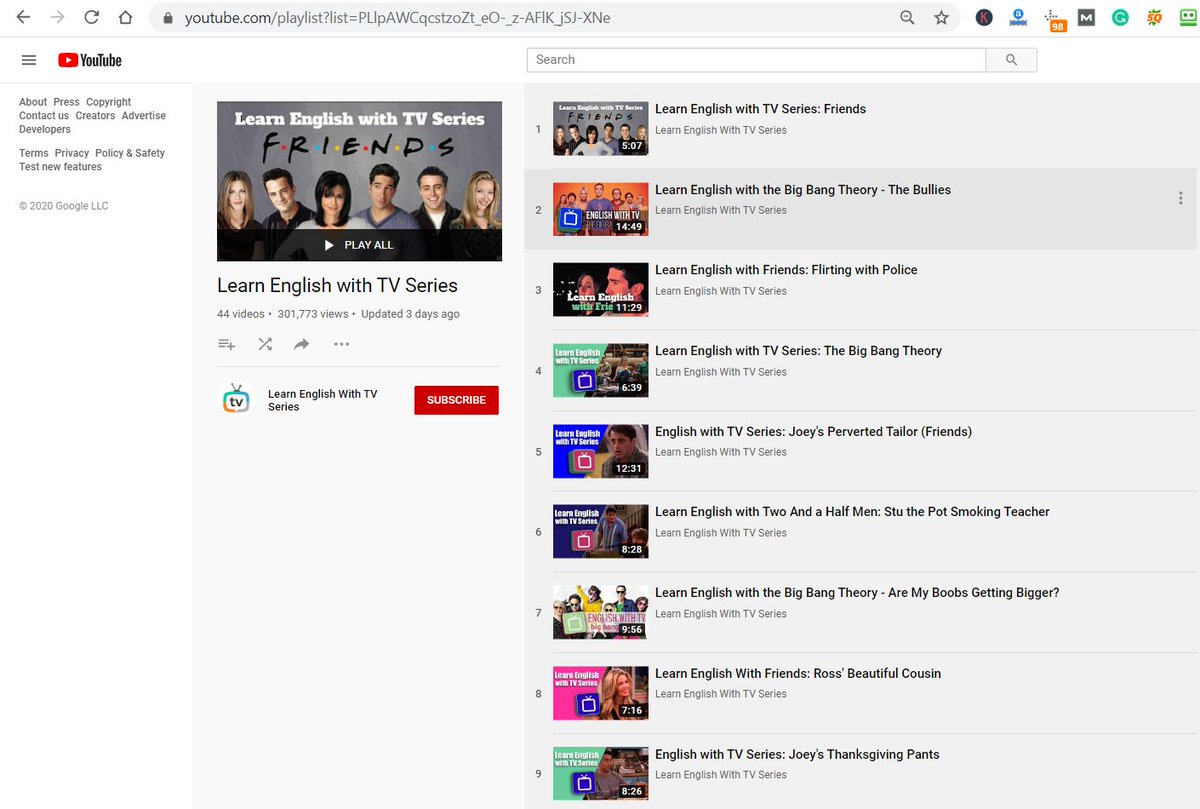The height and width of the screenshot is (809, 1200).
Task: Open the Creators link
Action: [95, 116]
